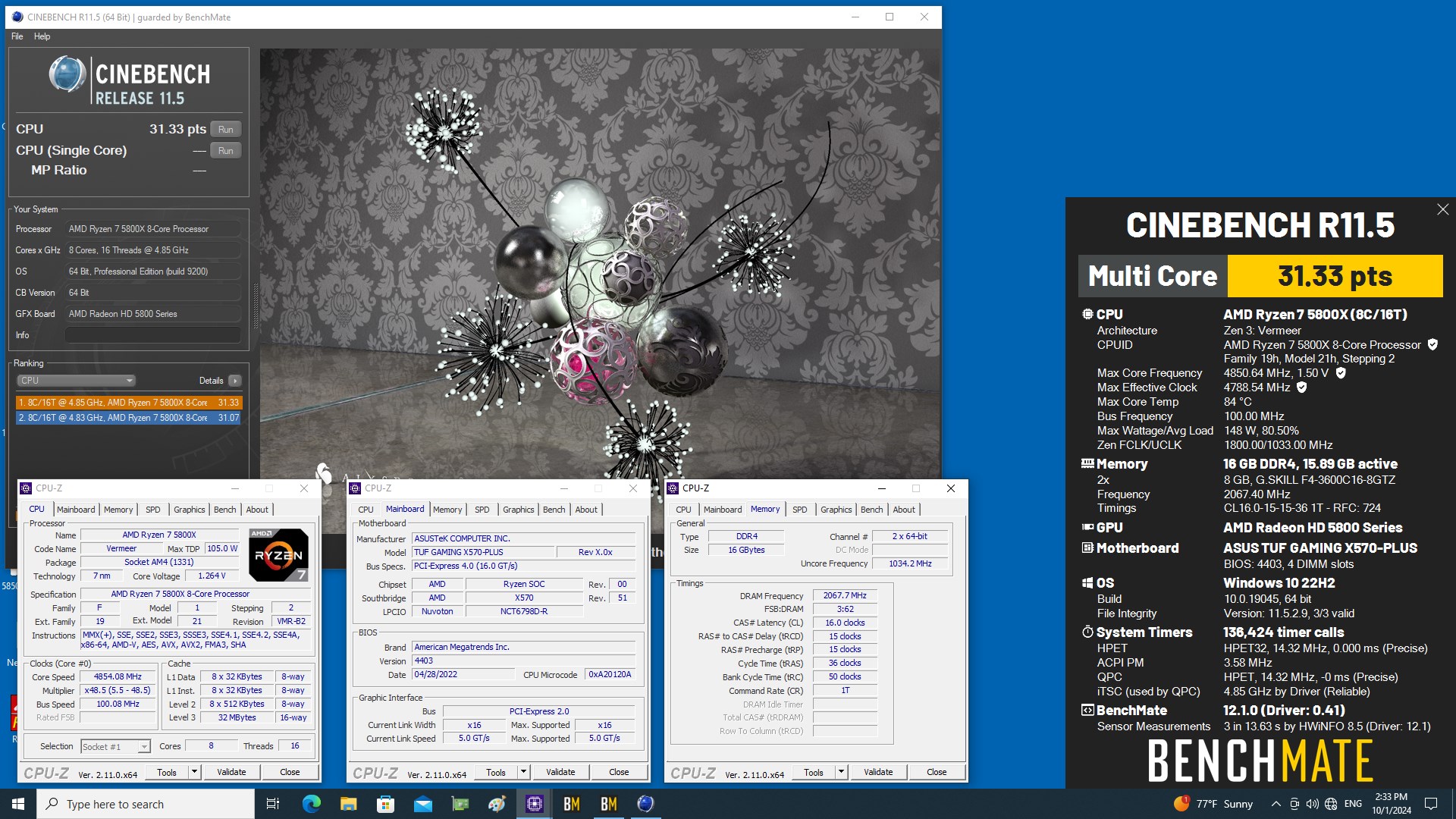Open weather widget showing 77°F Sunny
The width and height of the screenshot is (1456, 819).
pyautogui.click(x=1213, y=804)
